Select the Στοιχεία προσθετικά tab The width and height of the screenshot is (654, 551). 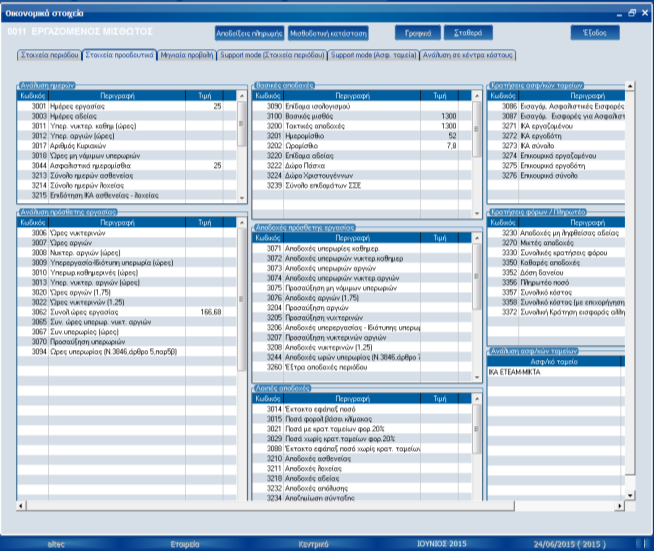point(120,55)
